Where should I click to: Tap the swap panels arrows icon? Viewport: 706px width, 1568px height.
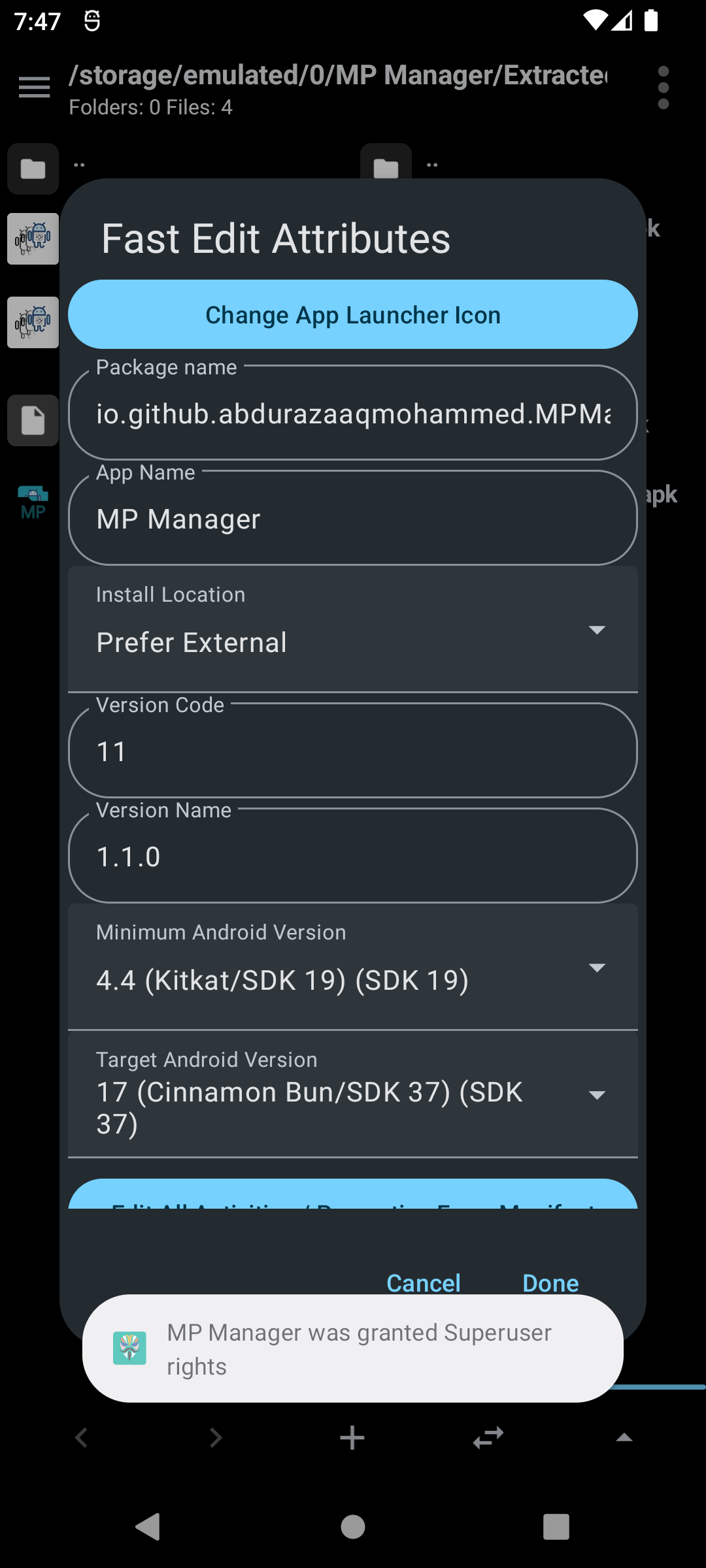click(488, 1437)
